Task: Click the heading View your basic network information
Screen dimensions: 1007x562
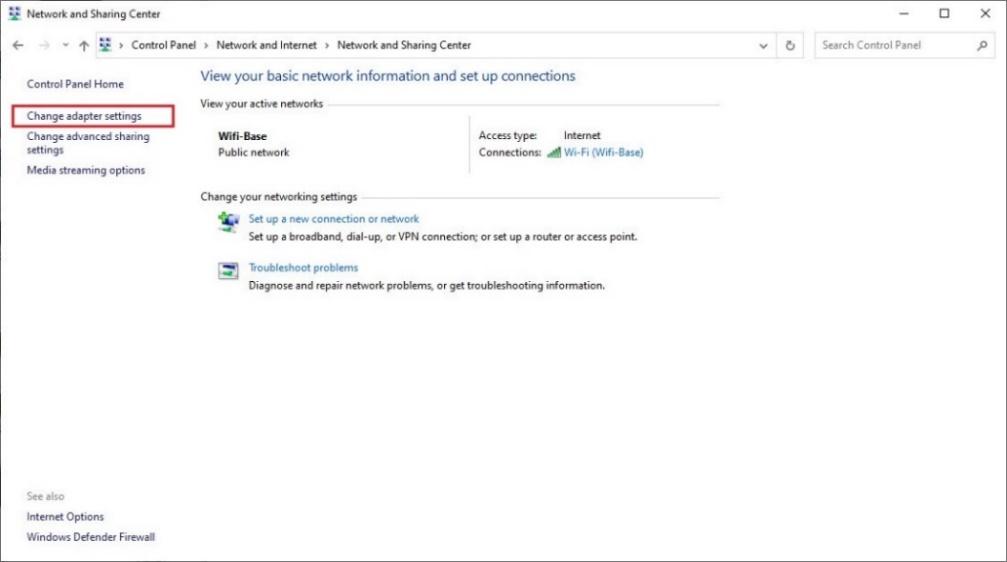Action: 388,76
